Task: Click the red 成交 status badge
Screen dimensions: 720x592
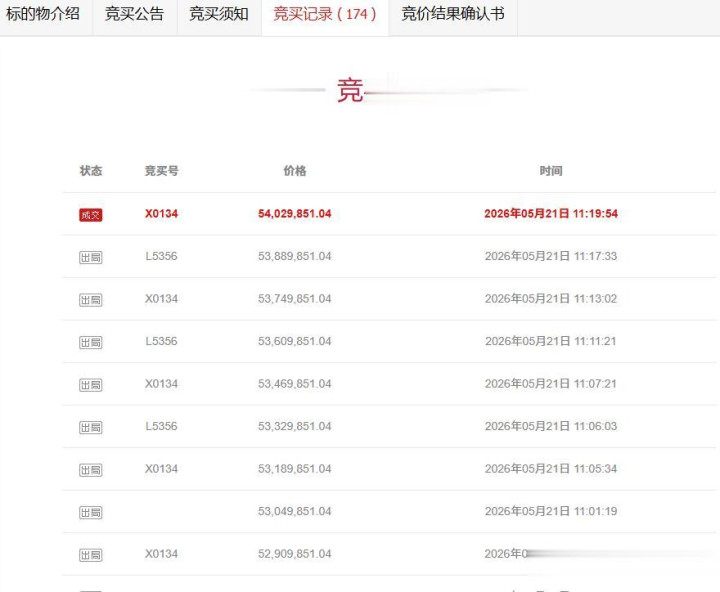Action: [90, 215]
